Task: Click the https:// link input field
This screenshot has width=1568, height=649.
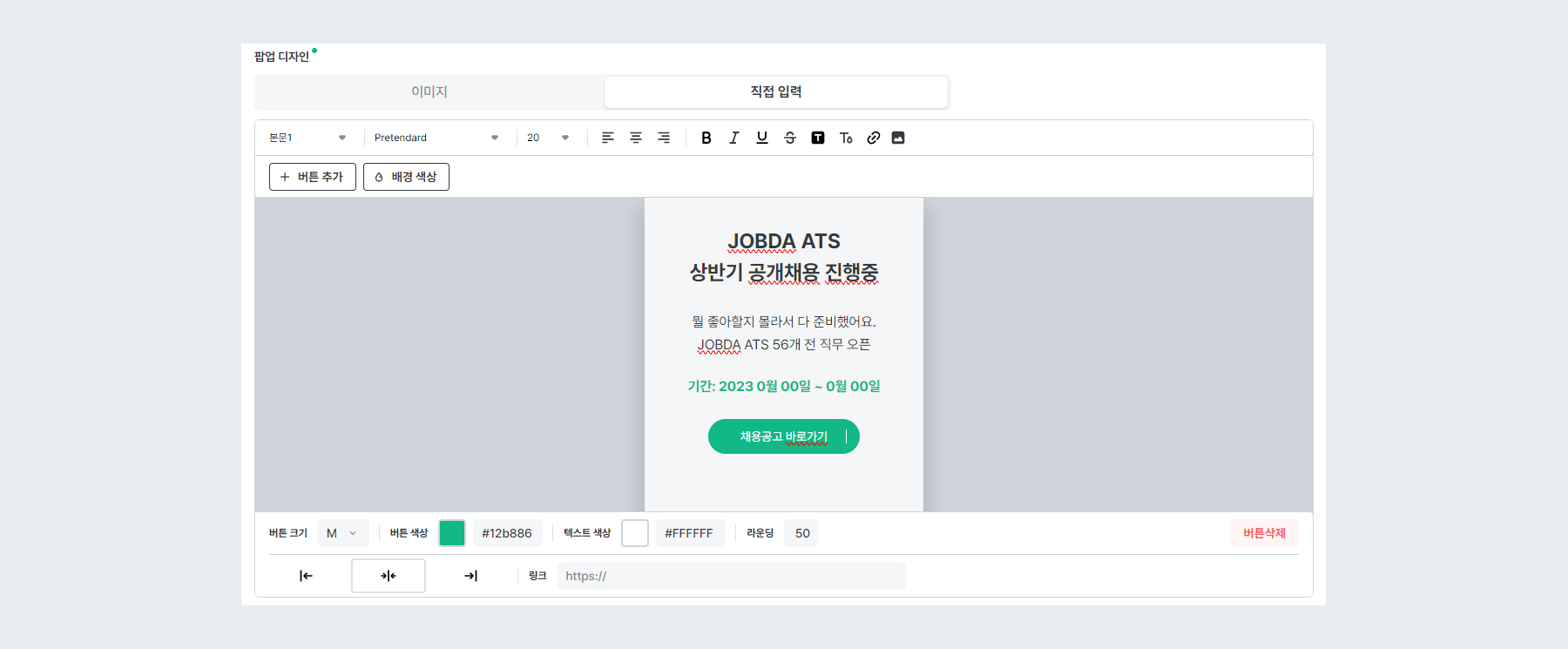Action: (732, 576)
